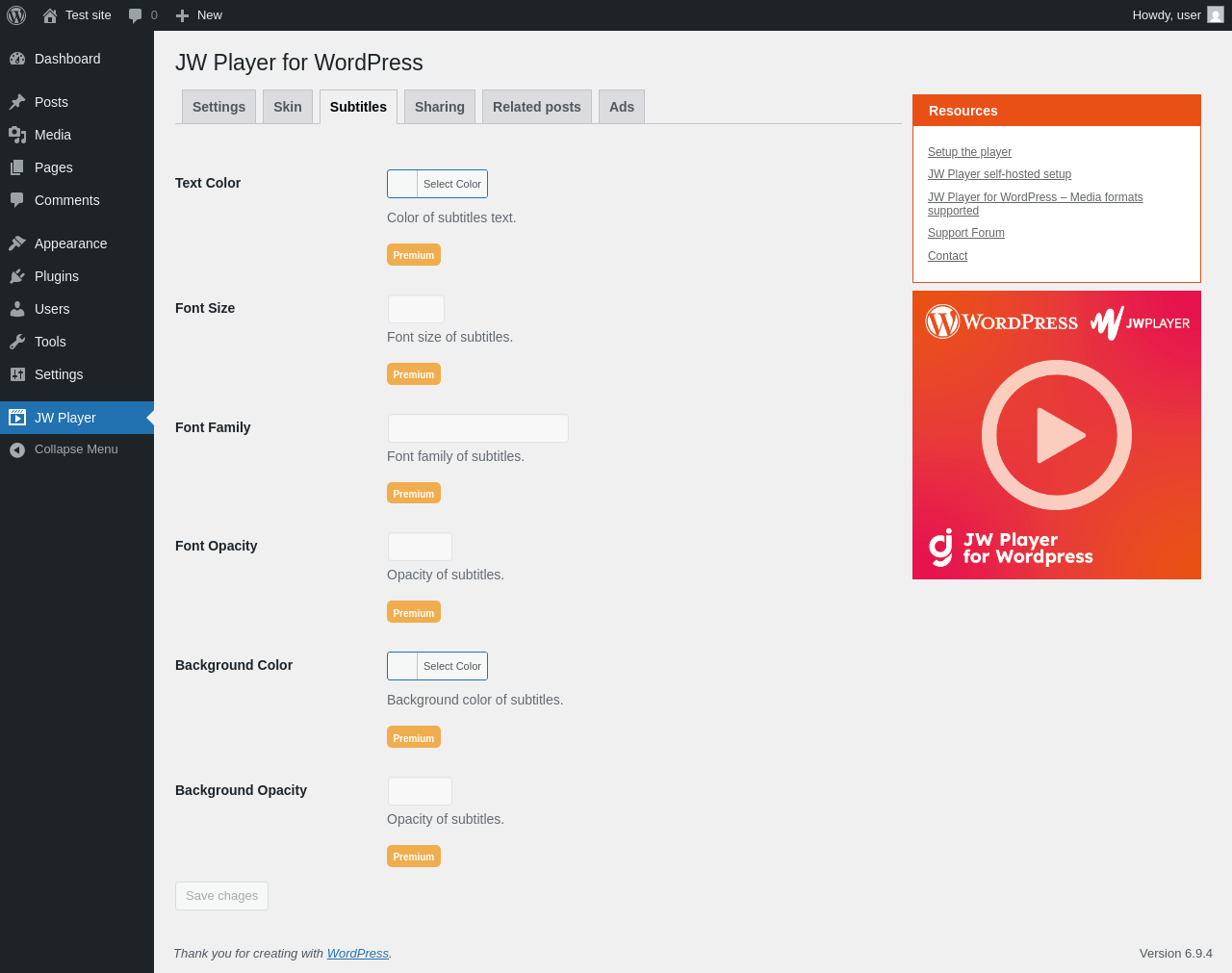Screen dimensions: 1232x973
Task: Click Select Color button for Text Color
Action: 452,184
